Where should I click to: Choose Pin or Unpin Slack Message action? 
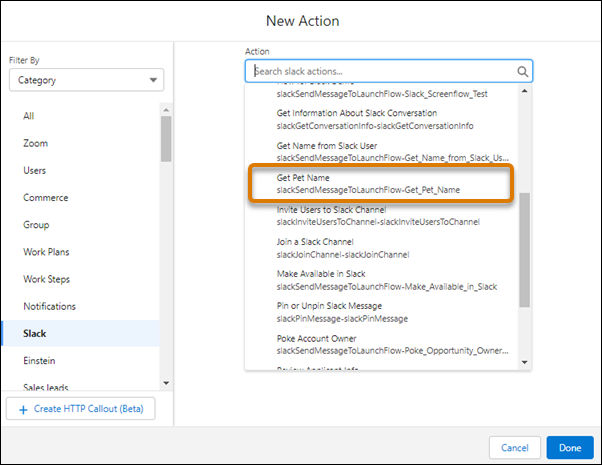coord(382,312)
